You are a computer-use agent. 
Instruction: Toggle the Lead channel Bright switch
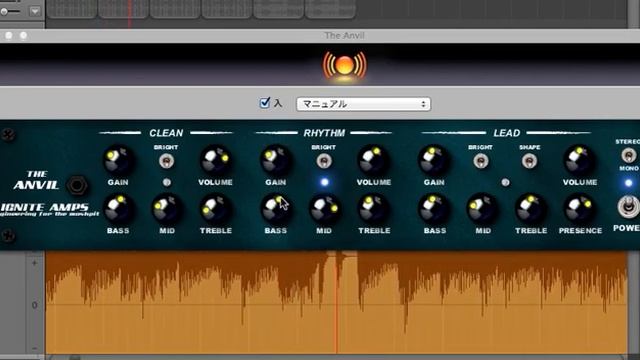481,161
